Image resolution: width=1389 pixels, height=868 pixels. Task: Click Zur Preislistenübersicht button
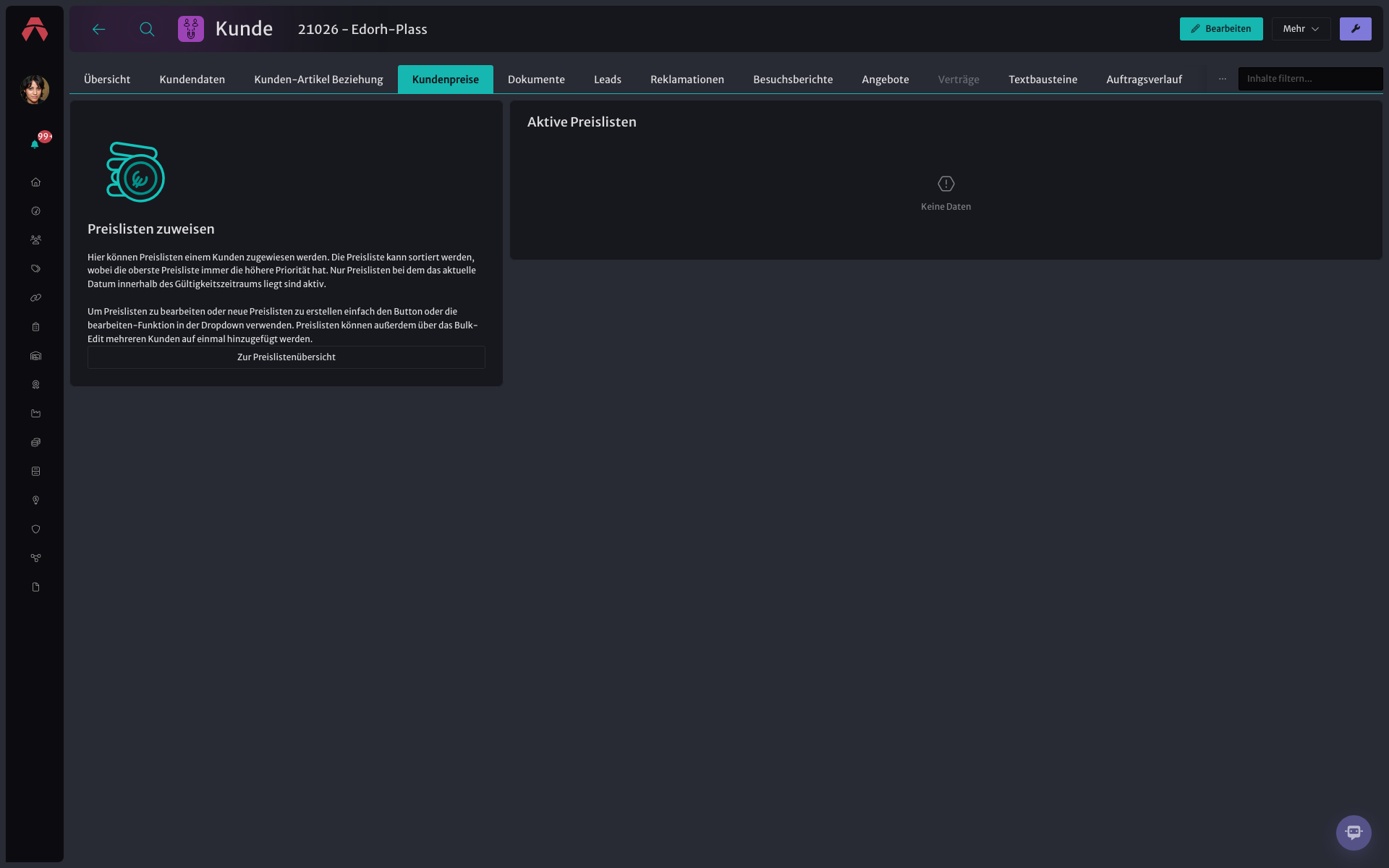click(286, 357)
